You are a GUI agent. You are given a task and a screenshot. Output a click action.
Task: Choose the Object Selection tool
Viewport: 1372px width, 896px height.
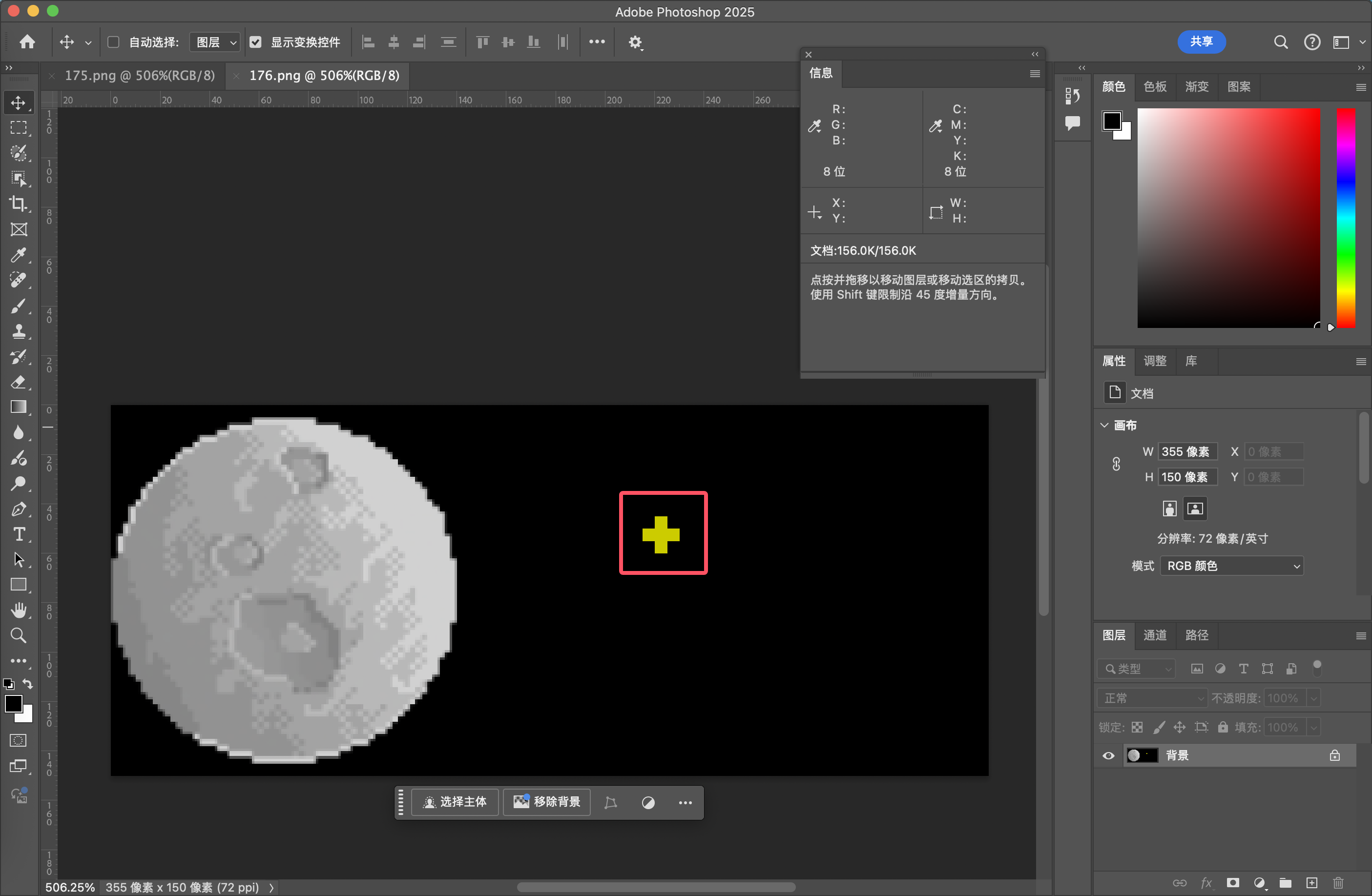coord(19,179)
